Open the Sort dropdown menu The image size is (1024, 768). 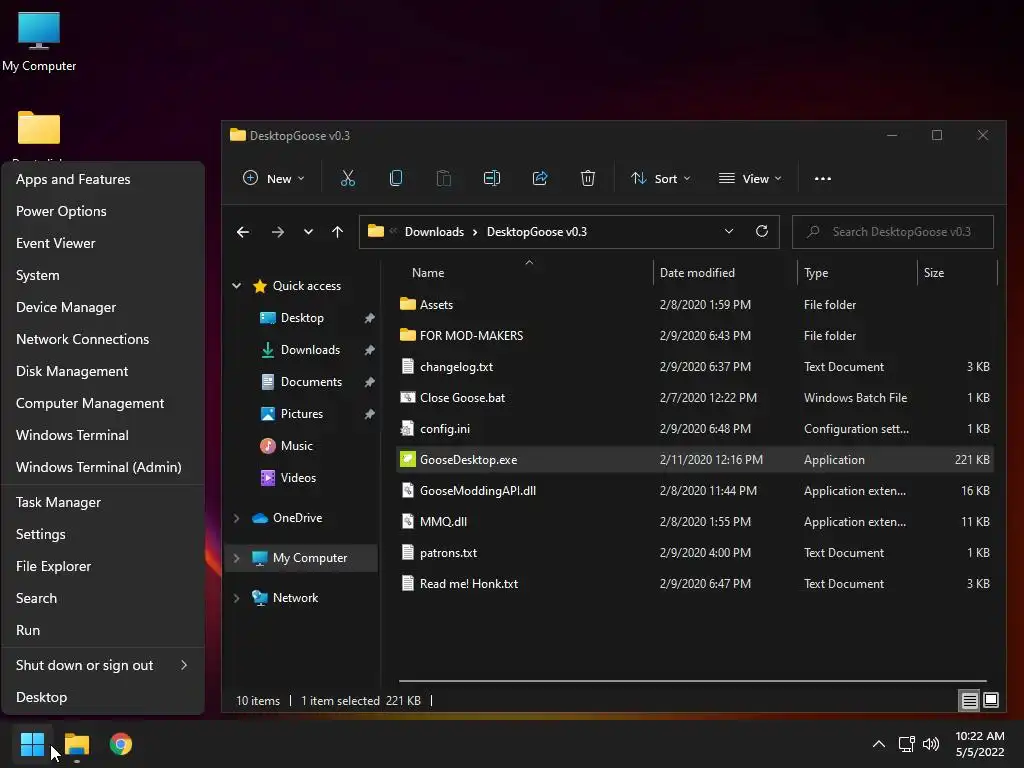(x=660, y=178)
